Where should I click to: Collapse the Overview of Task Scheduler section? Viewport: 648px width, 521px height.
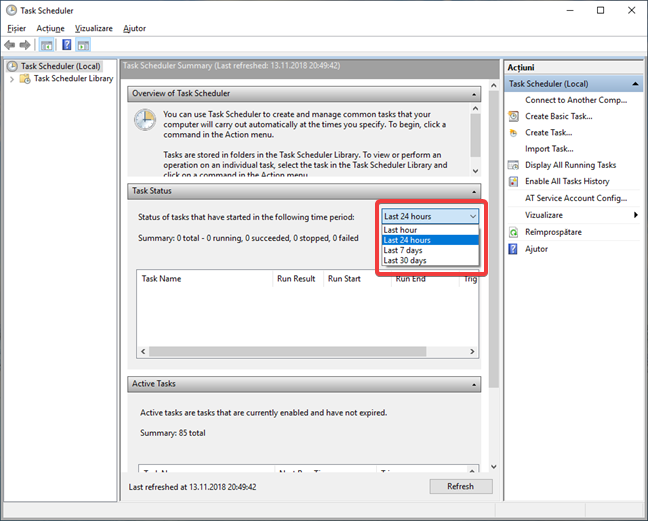tap(474, 95)
